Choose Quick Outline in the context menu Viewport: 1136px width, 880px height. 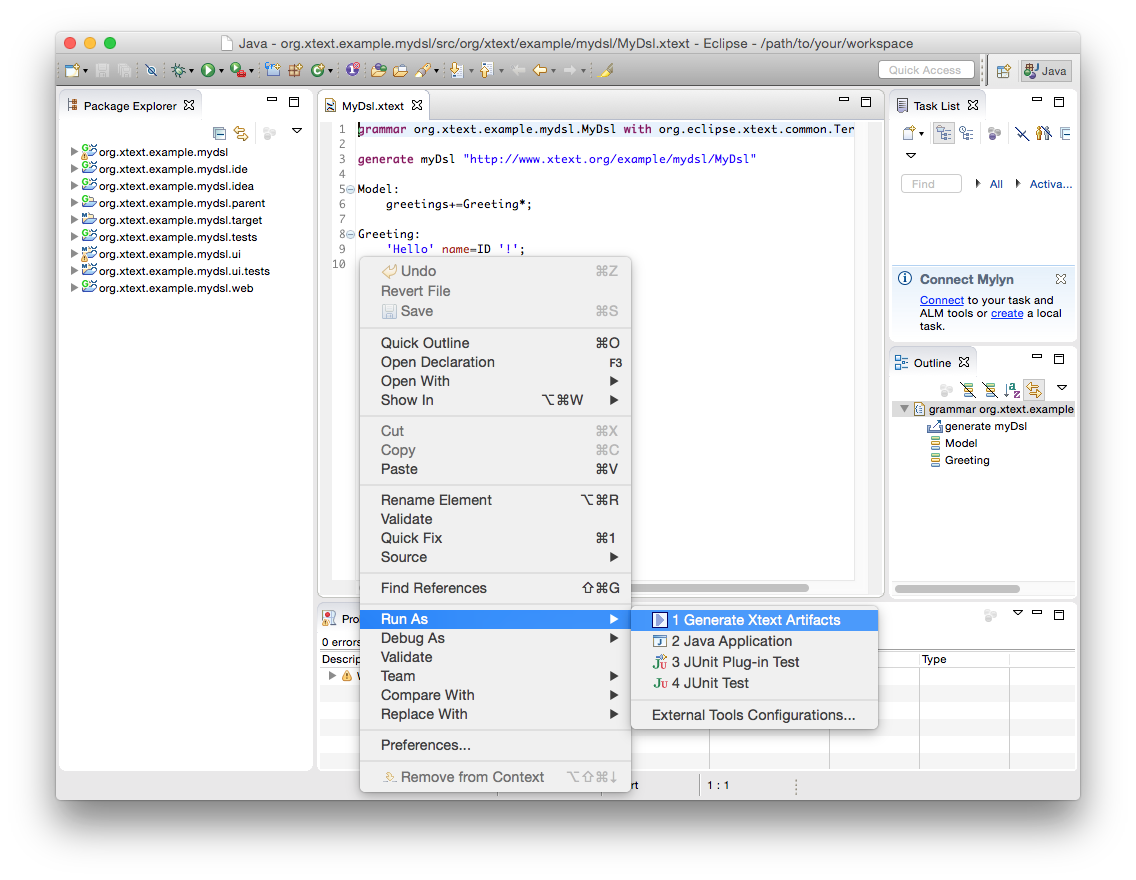point(425,343)
